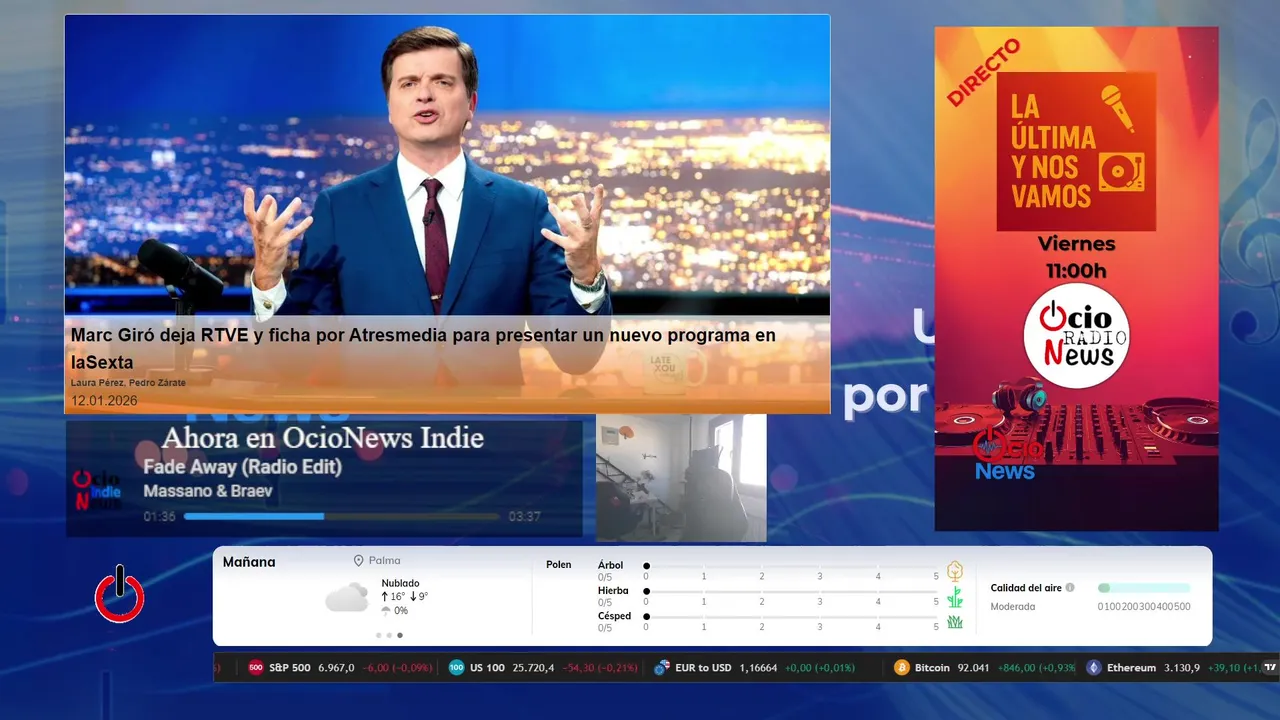Click the air quality indicator bar
Image resolution: width=1280 pixels, height=720 pixels.
coord(1144,588)
